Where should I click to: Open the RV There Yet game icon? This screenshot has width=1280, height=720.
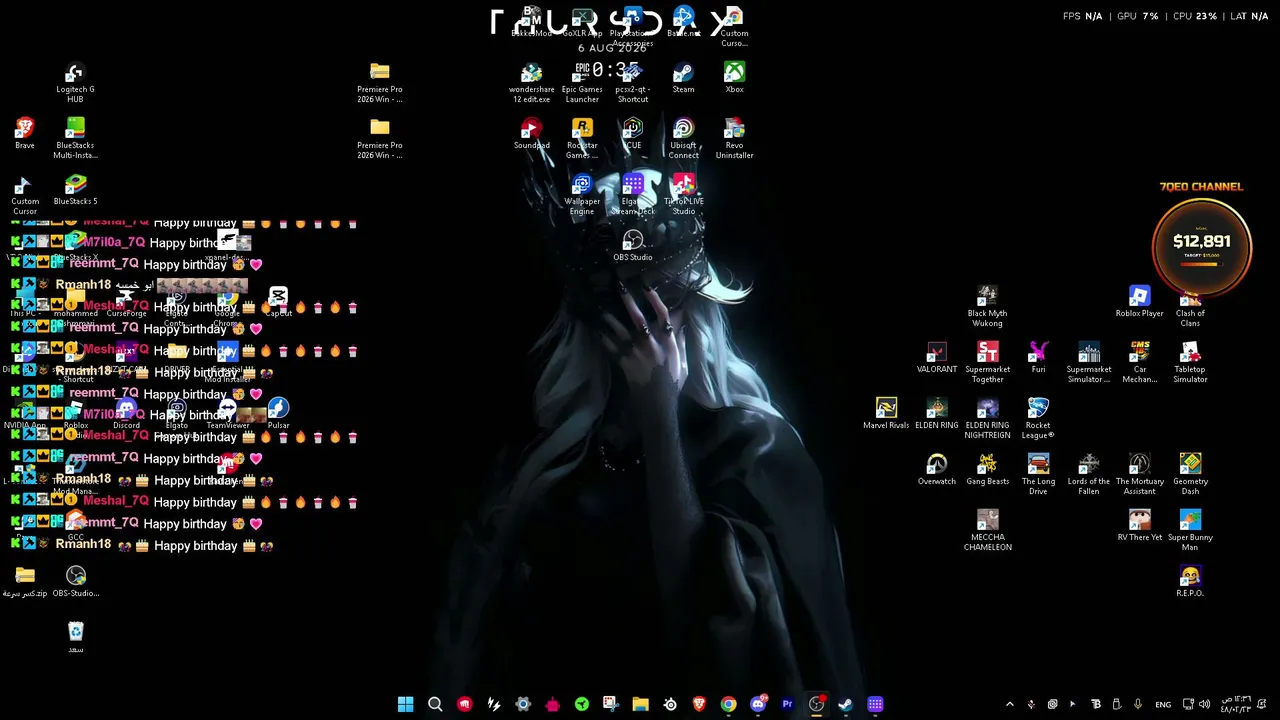point(1139,526)
